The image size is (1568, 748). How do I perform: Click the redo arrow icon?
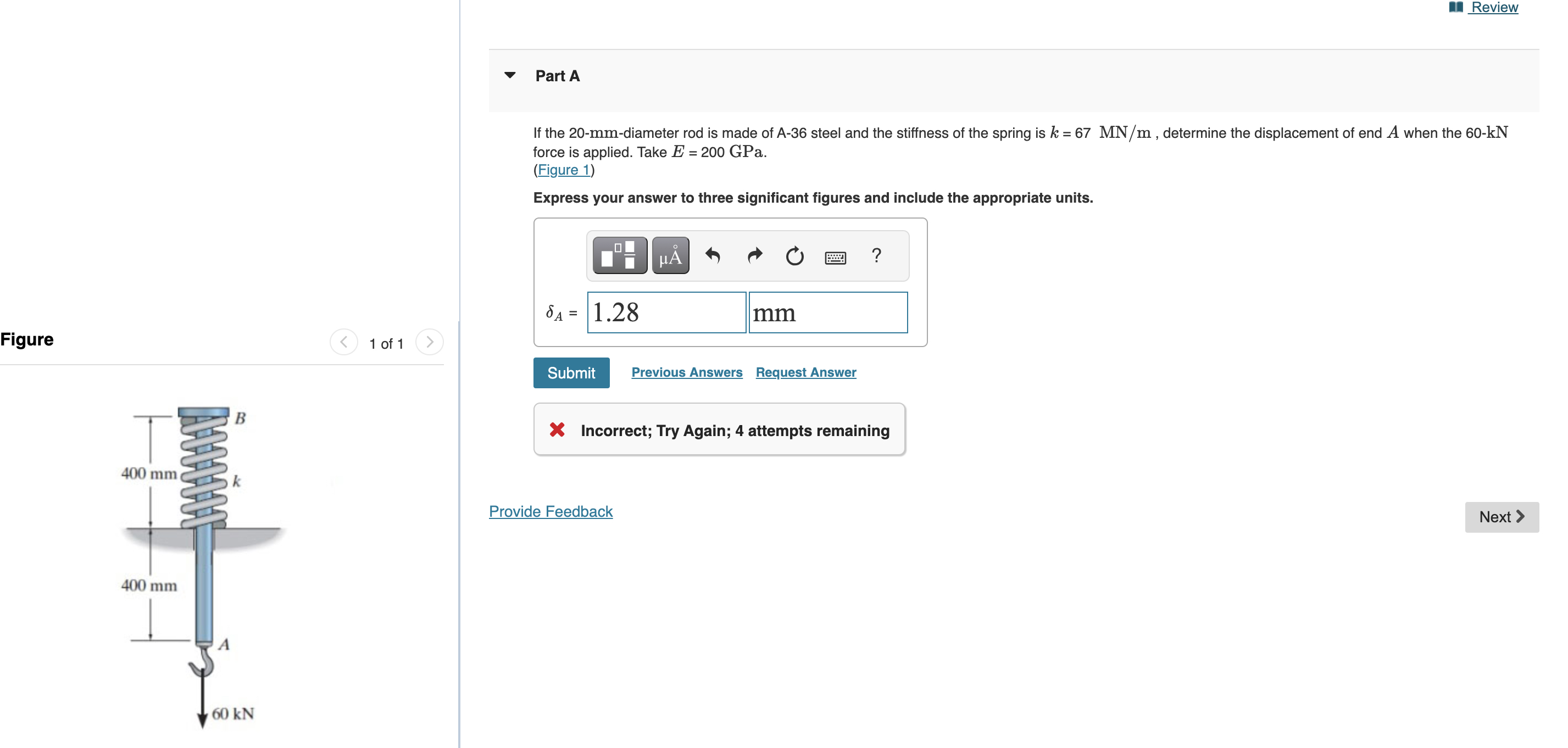click(754, 255)
